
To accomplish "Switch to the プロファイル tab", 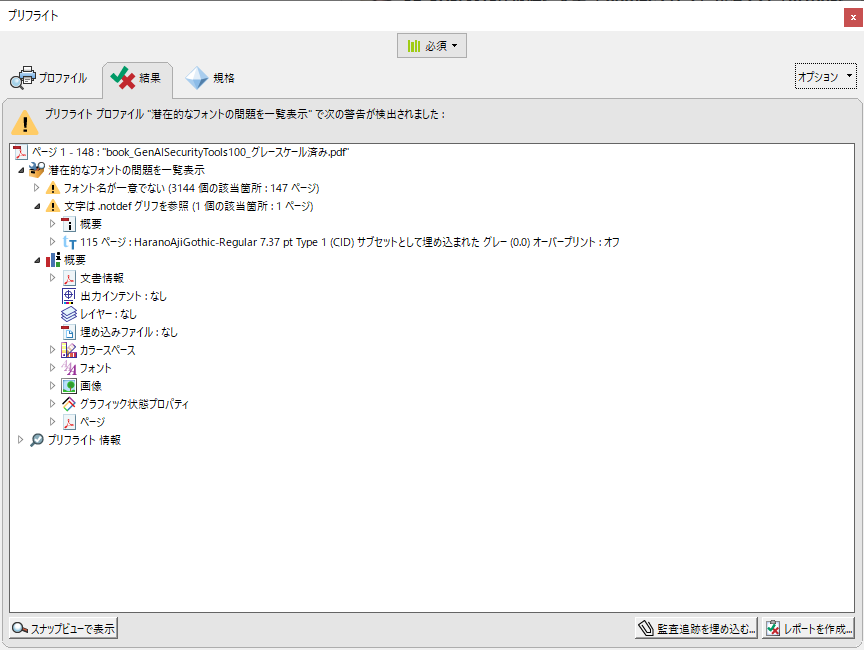I will (x=50, y=78).
